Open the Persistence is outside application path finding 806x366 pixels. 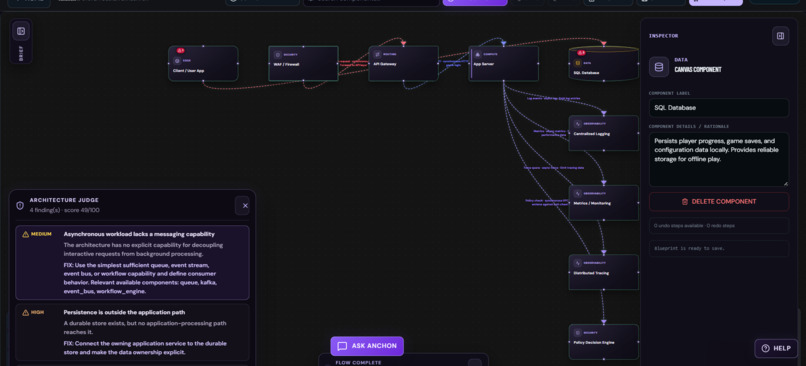pyautogui.click(x=132, y=332)
